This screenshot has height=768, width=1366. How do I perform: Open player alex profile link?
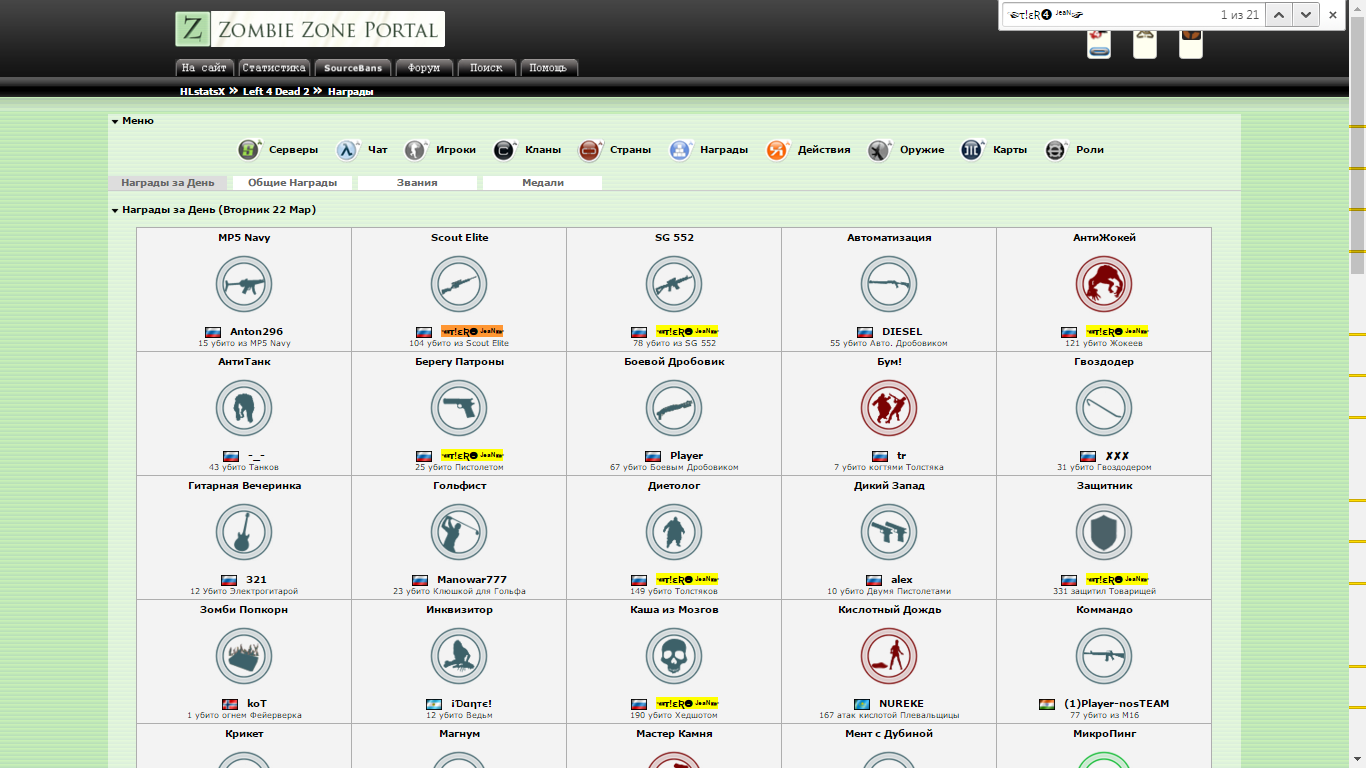click(902, 579)
